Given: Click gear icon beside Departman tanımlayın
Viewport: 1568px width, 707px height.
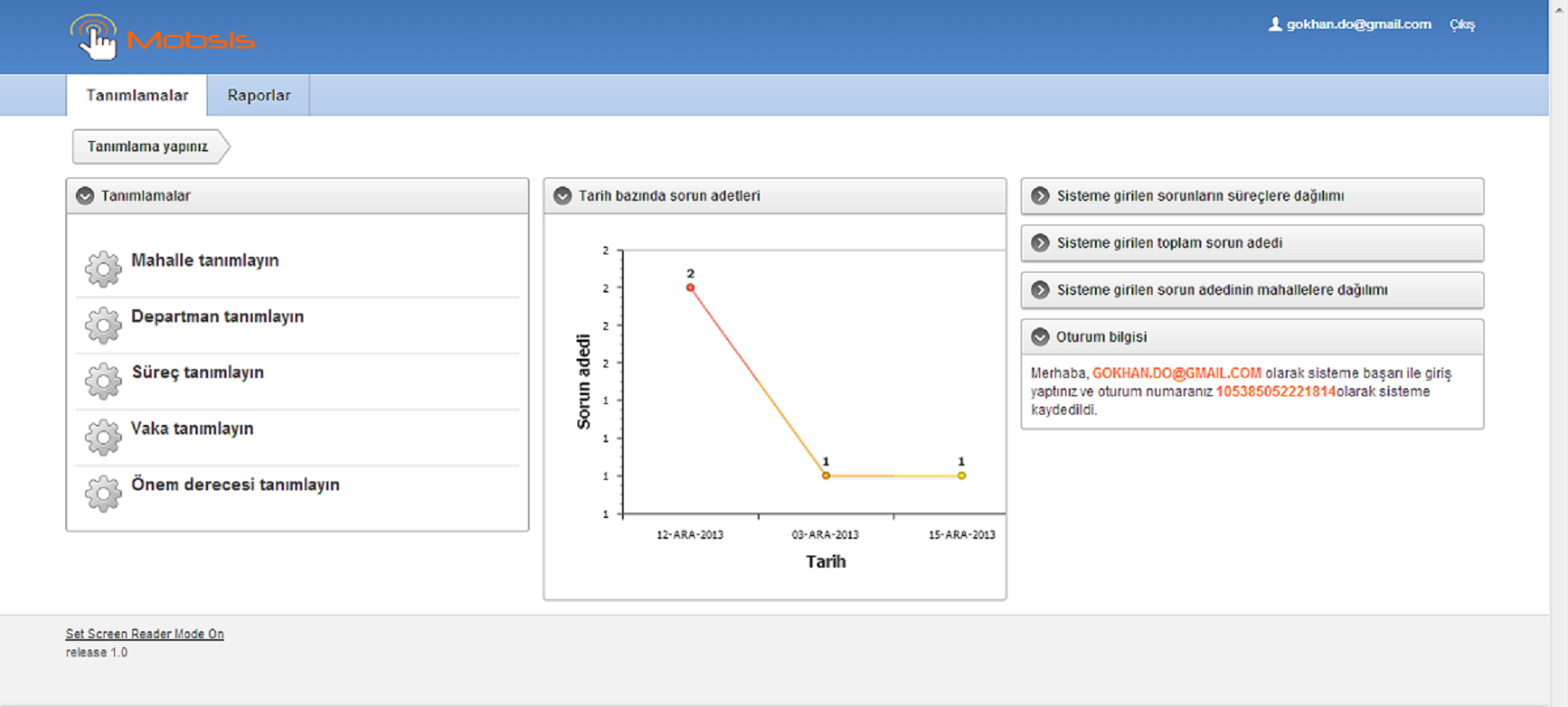Looking at the screenshot, I should (103, 325).
